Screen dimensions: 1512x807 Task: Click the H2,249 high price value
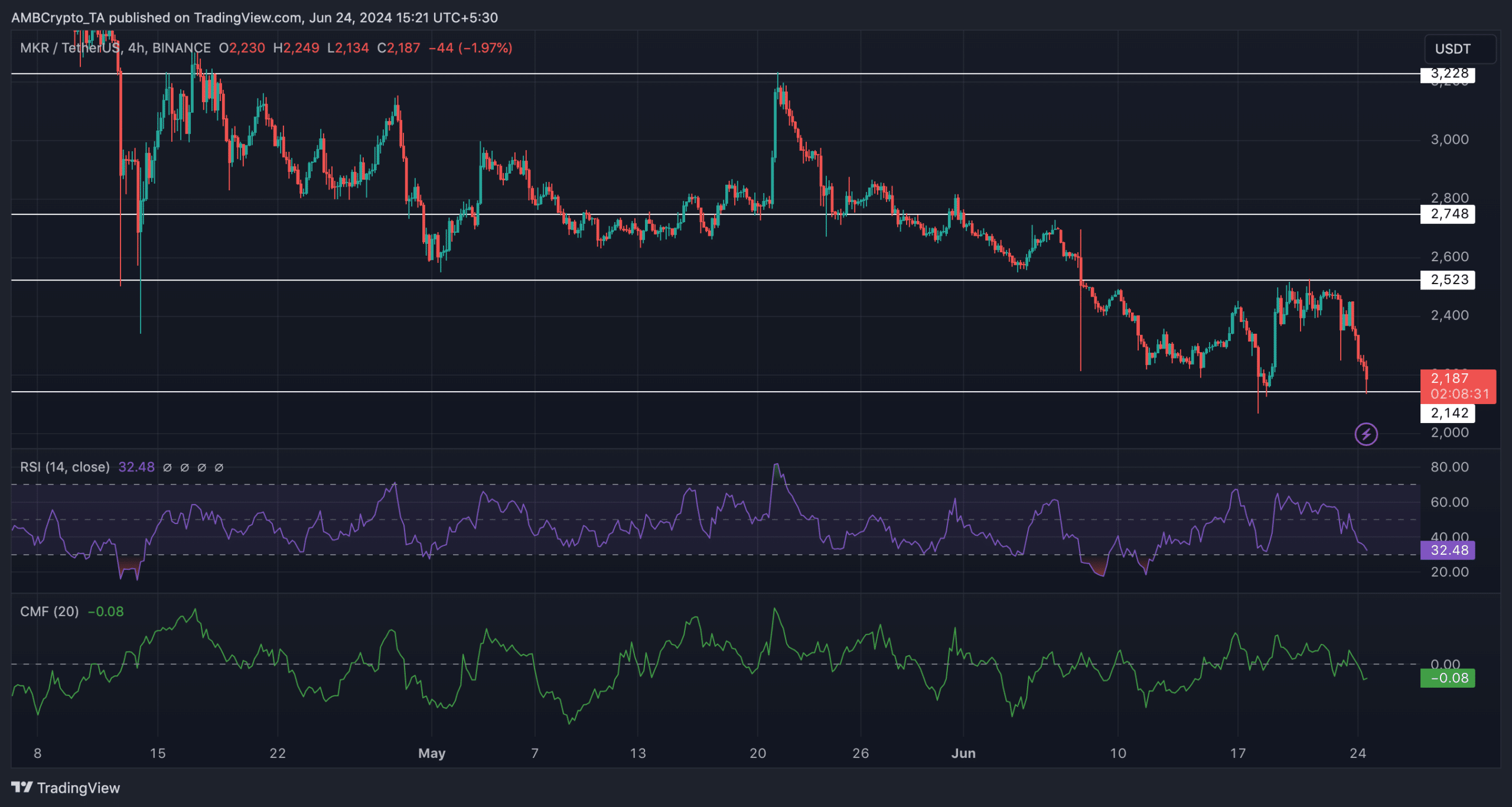coord(296,48)
